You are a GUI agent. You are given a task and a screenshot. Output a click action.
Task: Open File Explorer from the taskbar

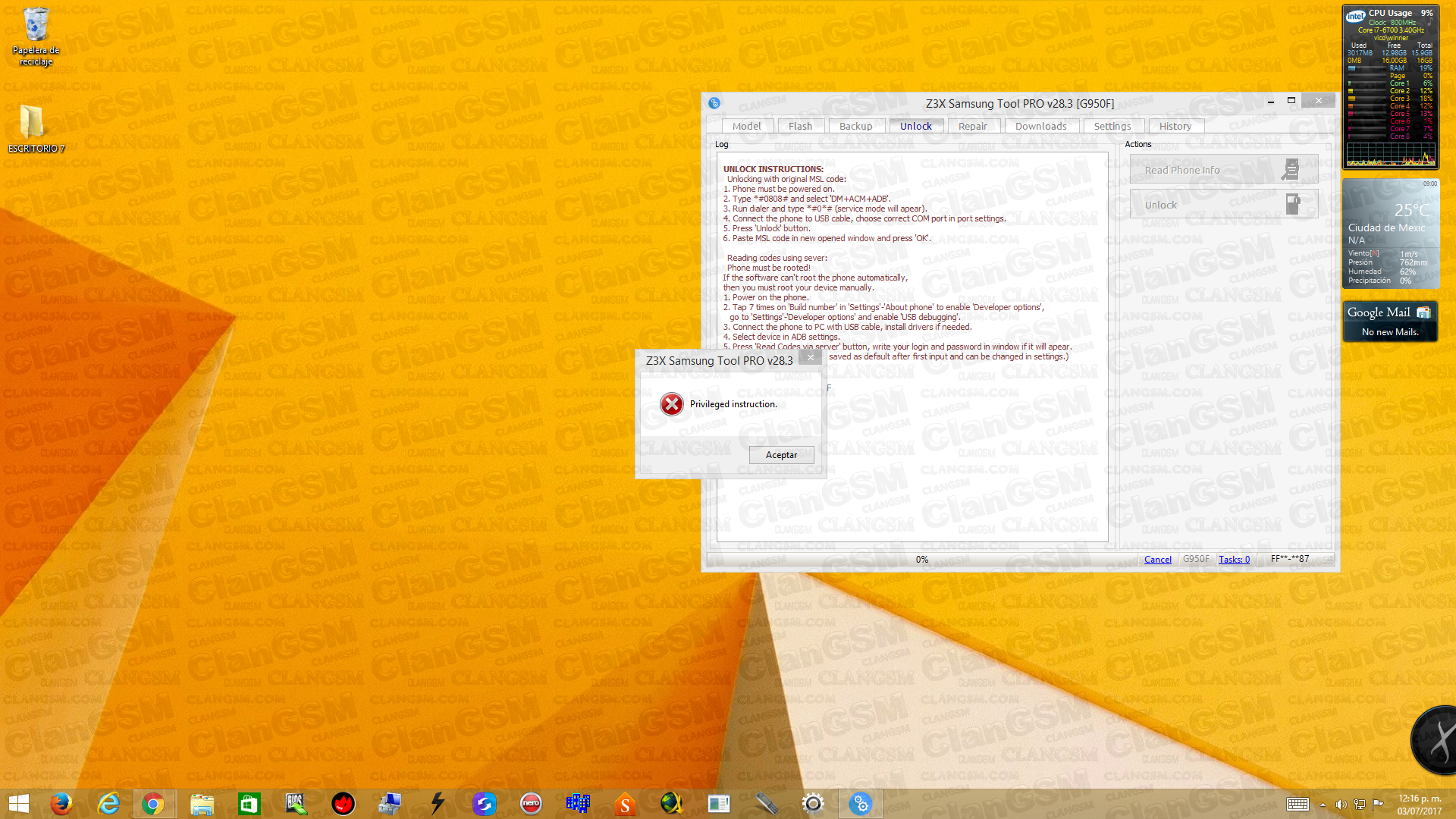[202, 804]
